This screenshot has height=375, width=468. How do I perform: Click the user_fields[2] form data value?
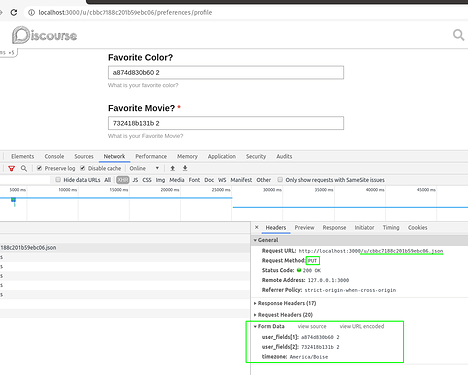320,347
